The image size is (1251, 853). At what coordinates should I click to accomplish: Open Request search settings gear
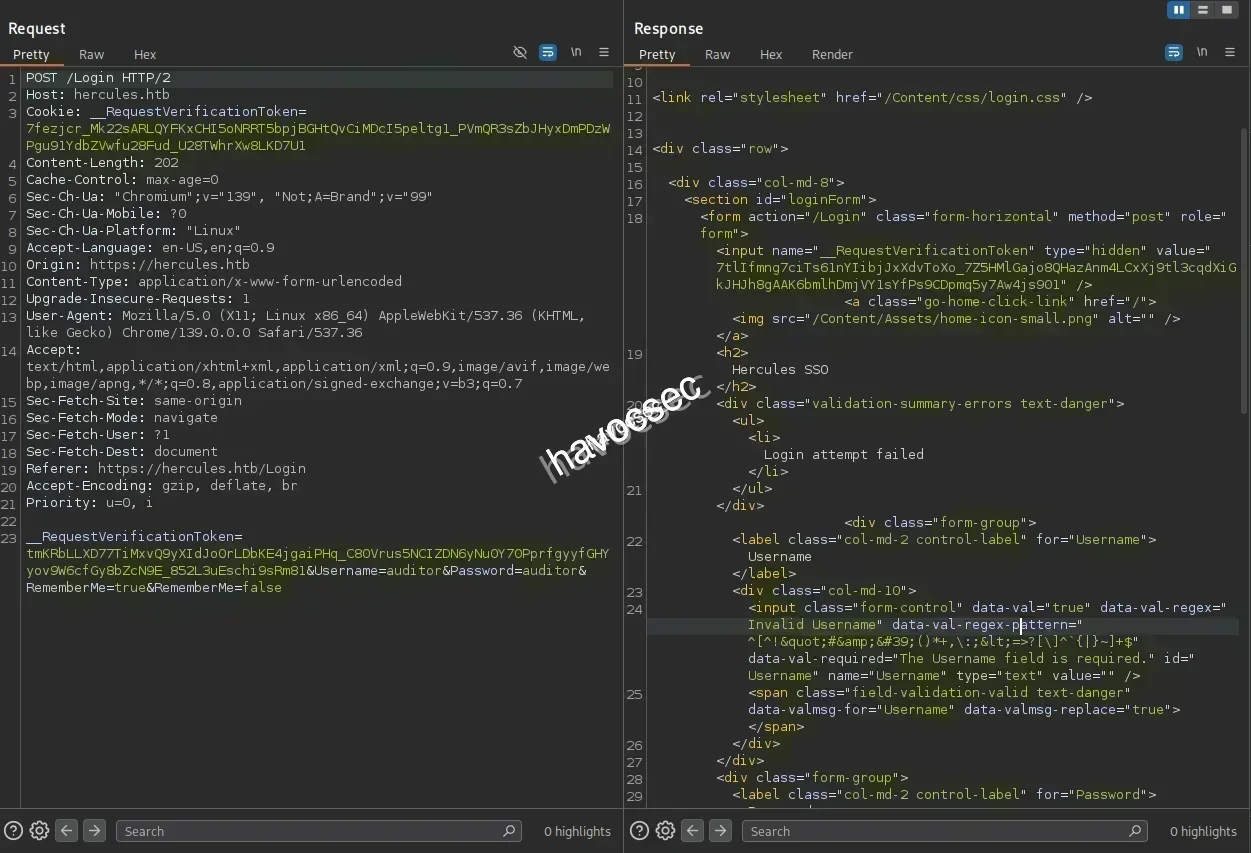pyautogui.click(x=40, y=830)
